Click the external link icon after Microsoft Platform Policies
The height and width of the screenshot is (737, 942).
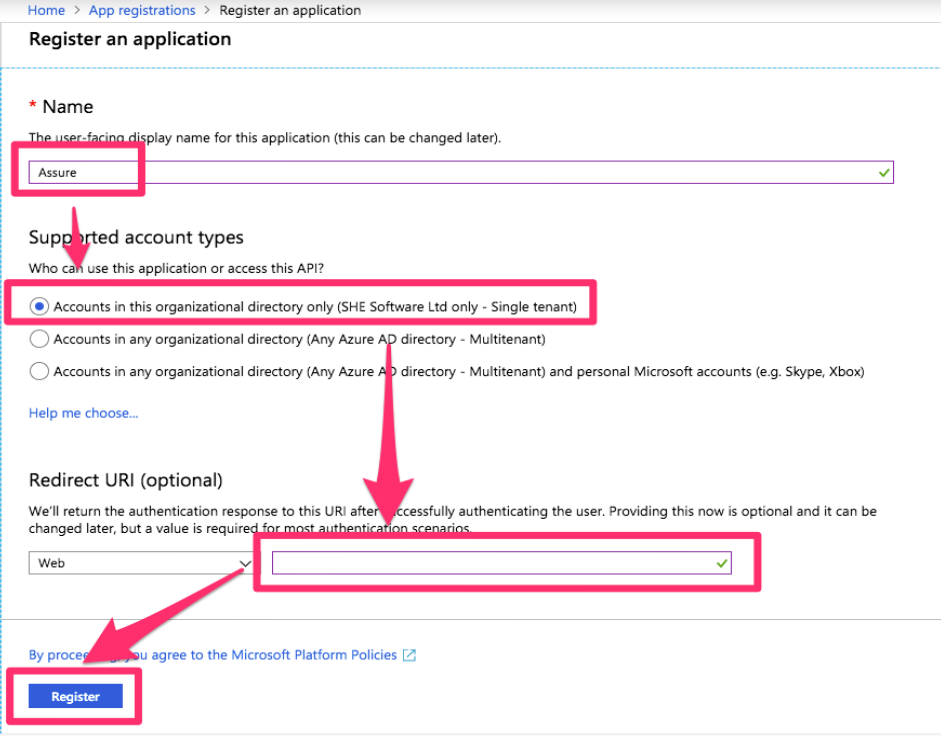408,655
